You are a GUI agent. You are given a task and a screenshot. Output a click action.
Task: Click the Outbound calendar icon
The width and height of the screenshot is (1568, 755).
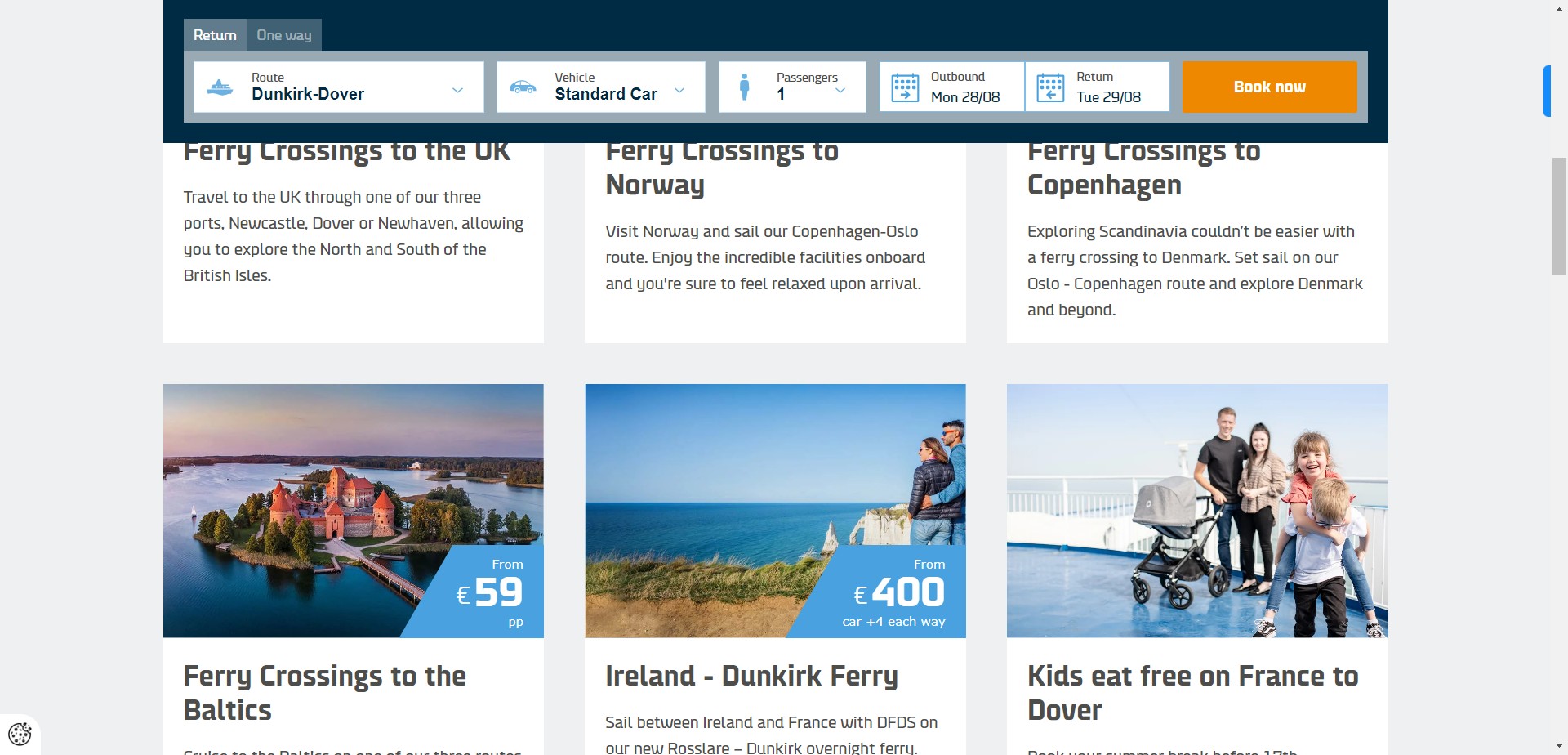904,87
